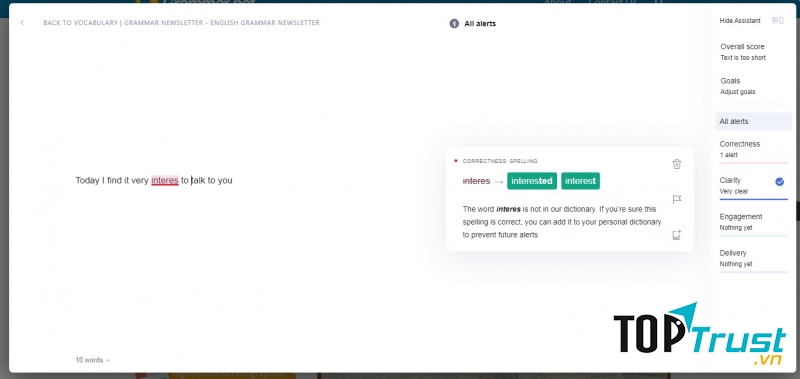
Task: Click the strikethrough 'interes' in the card
Action: [476, 181]
